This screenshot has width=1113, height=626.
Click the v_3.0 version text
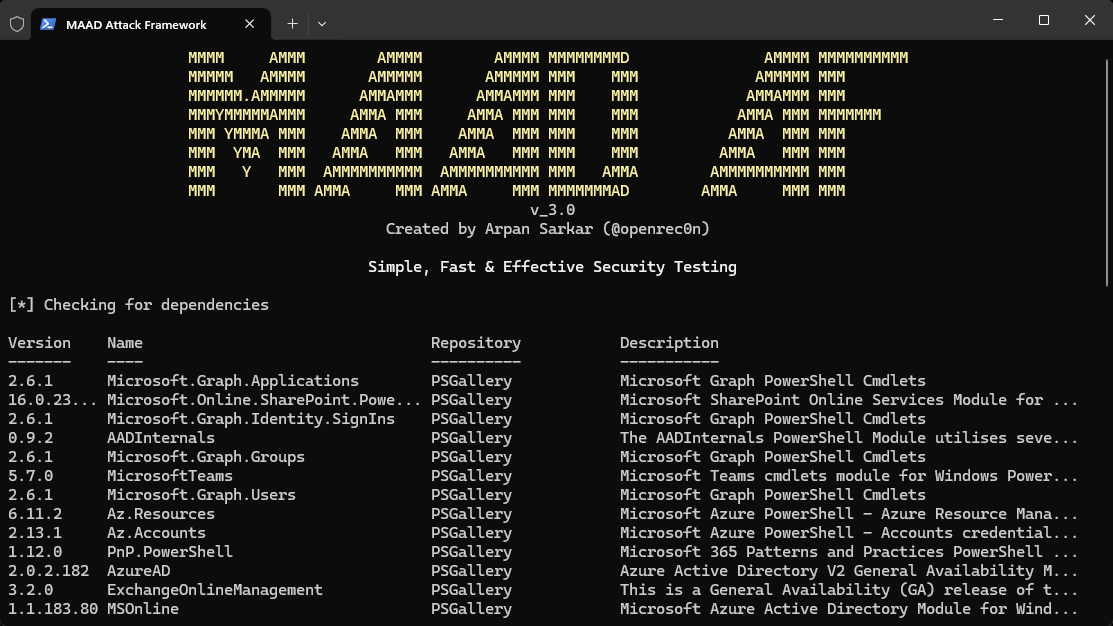pos(553,209)
